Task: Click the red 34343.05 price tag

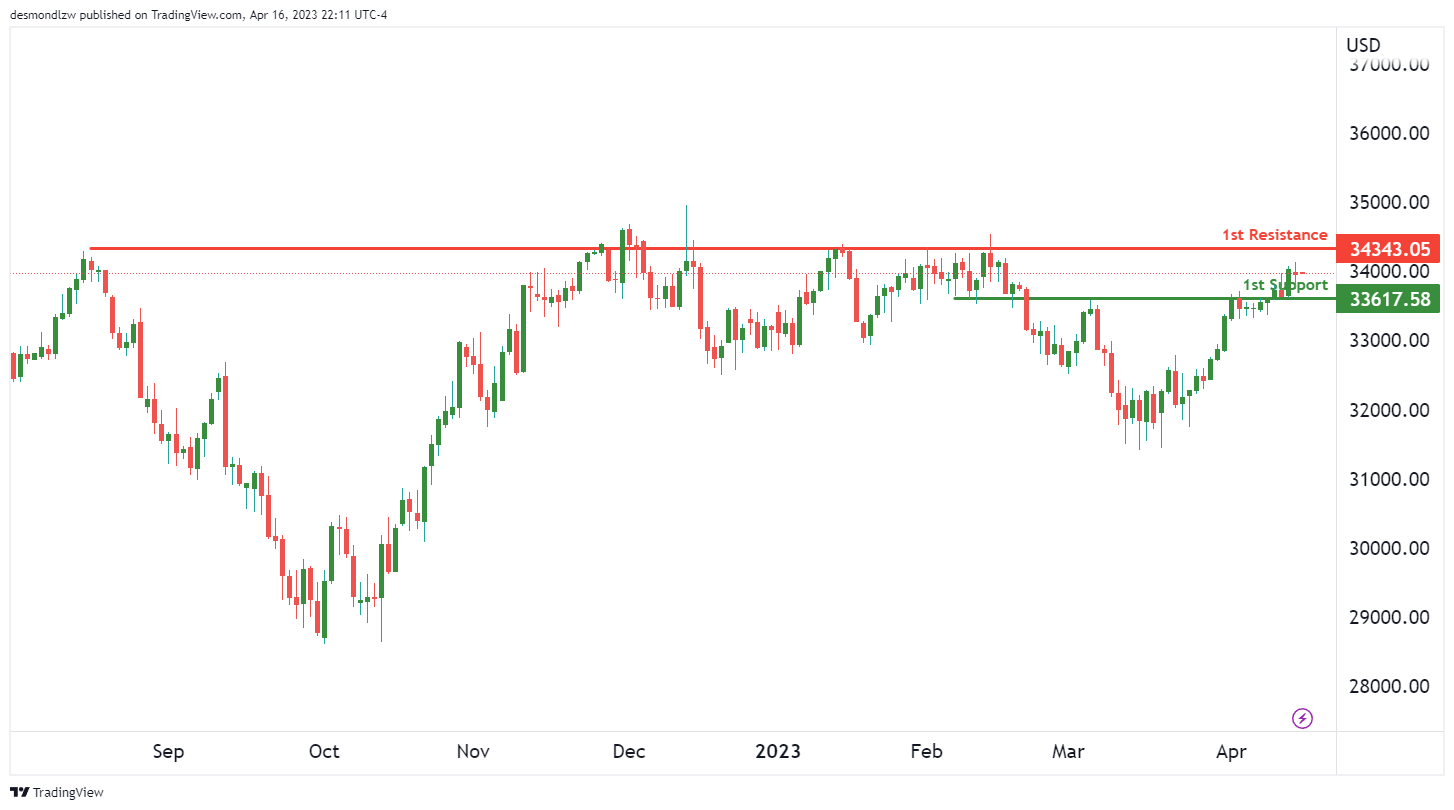Action: click(1389, 249)
